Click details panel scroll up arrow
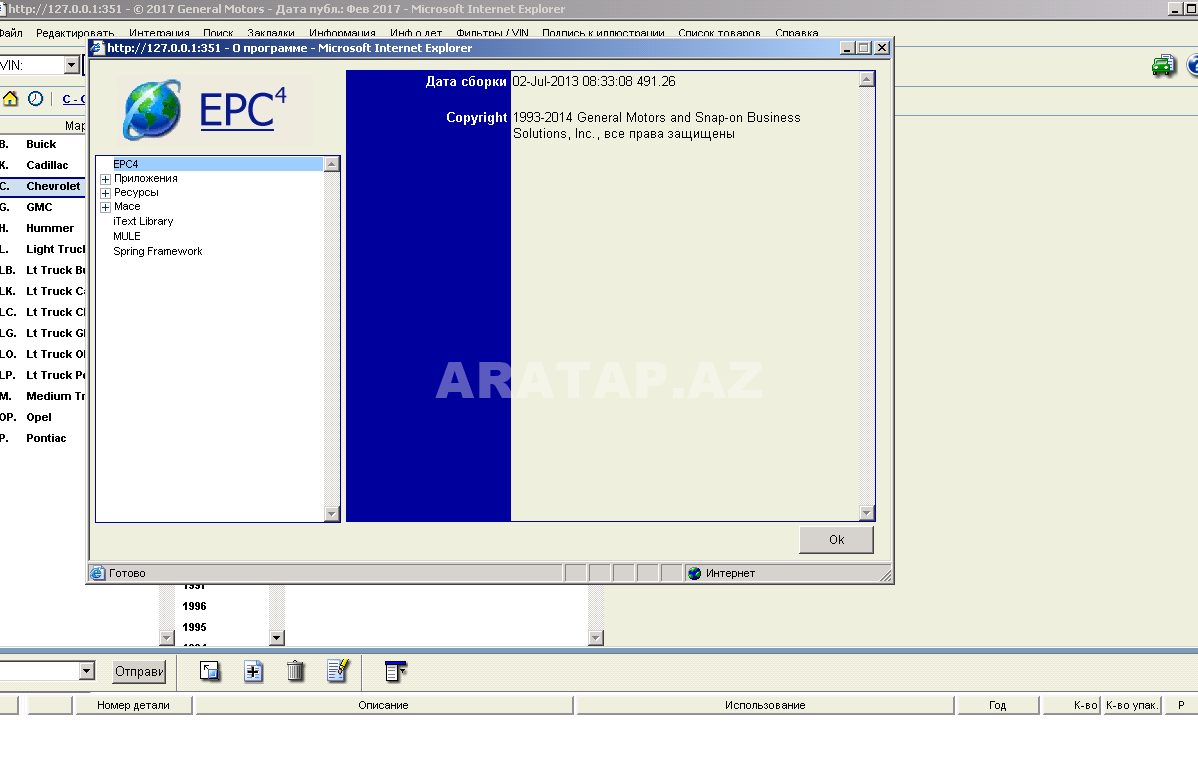1198x764 pixels. click(866, 79)
